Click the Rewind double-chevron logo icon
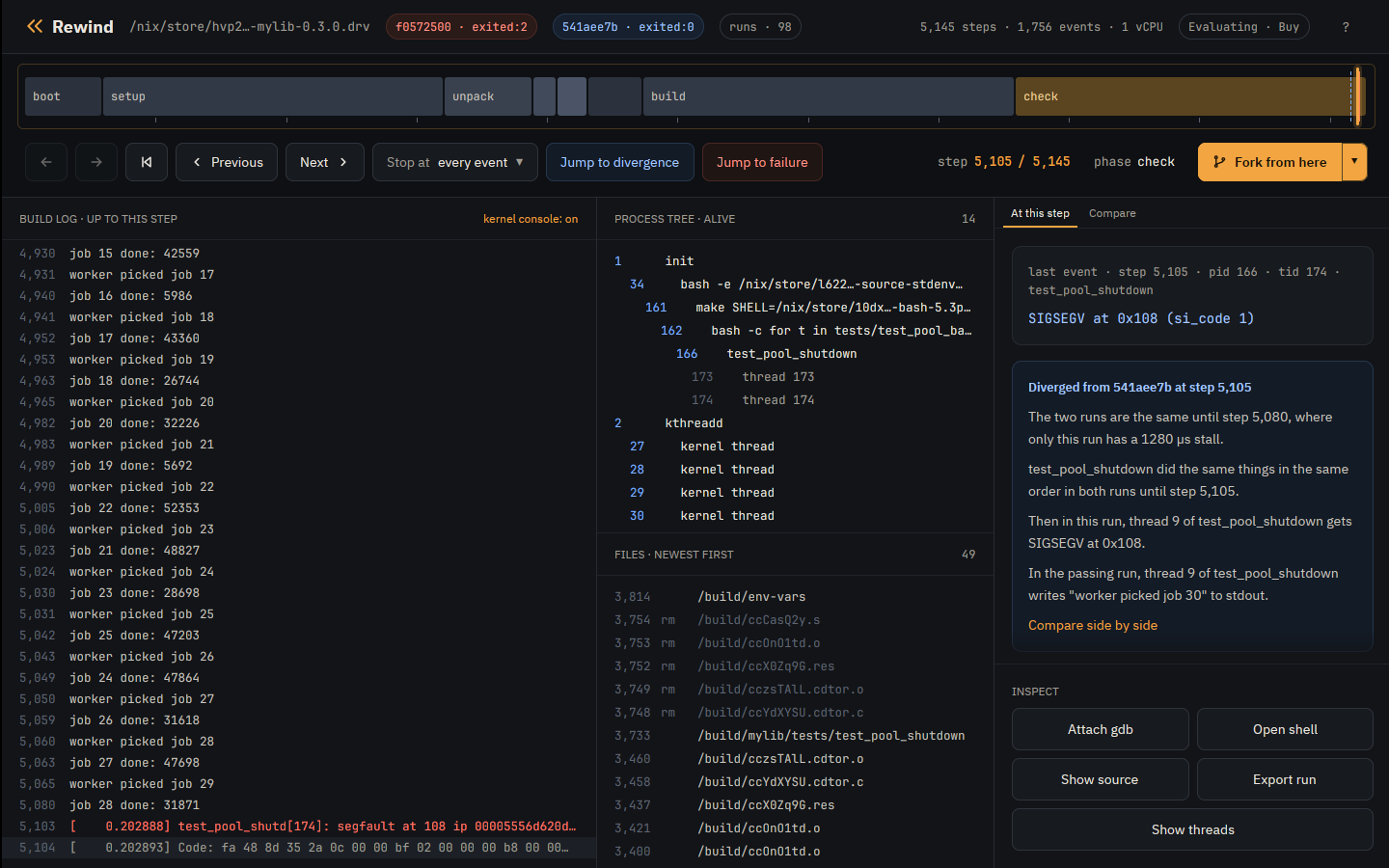This screenshot has width=1389, height=868. (35, 26)
